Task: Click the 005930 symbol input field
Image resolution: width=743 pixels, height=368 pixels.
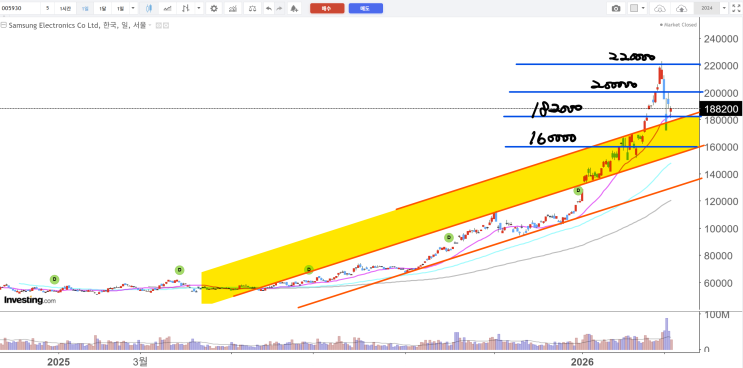Action: (20, 9)
